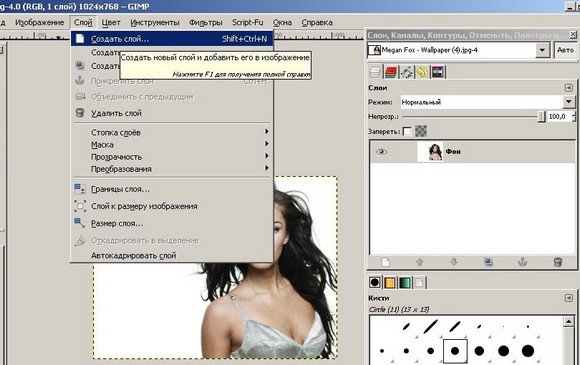Click the Layer to Image Size icon

click(x=80, y=206)
